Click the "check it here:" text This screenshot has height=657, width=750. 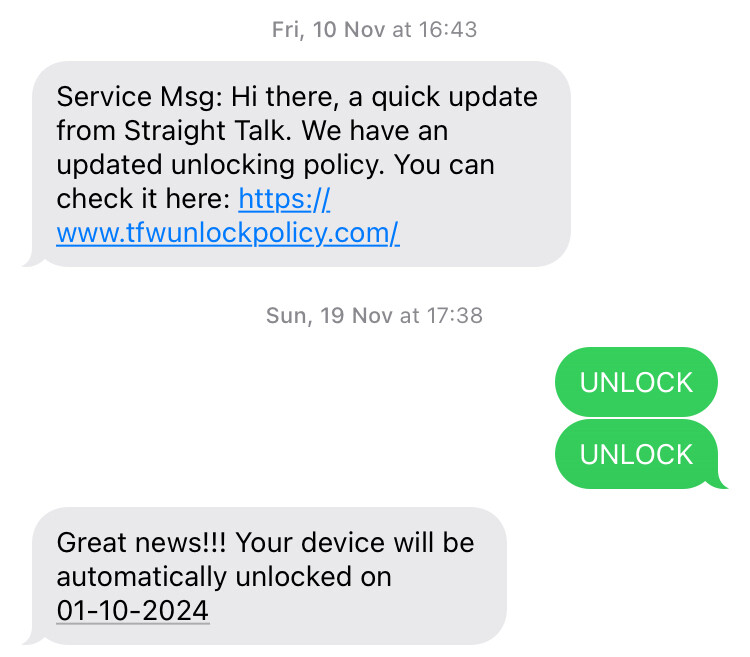coord(143,199)
